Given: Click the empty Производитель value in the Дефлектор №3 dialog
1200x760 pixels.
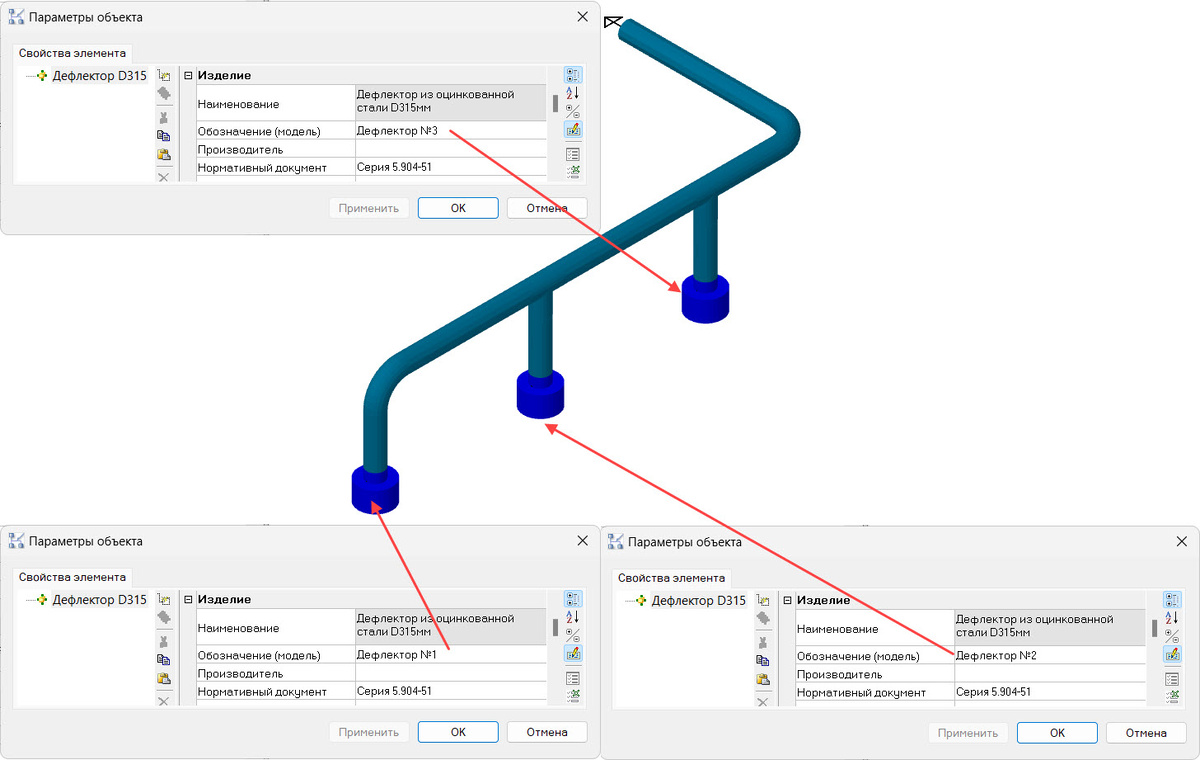Looking at the screenshot, I should (x=451, y=149).
